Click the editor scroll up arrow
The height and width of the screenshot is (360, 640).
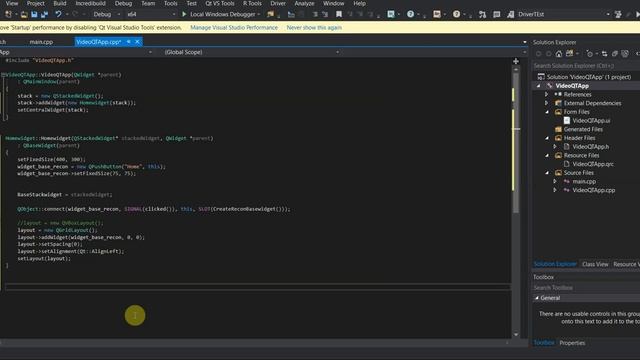[x=516, y=70]
